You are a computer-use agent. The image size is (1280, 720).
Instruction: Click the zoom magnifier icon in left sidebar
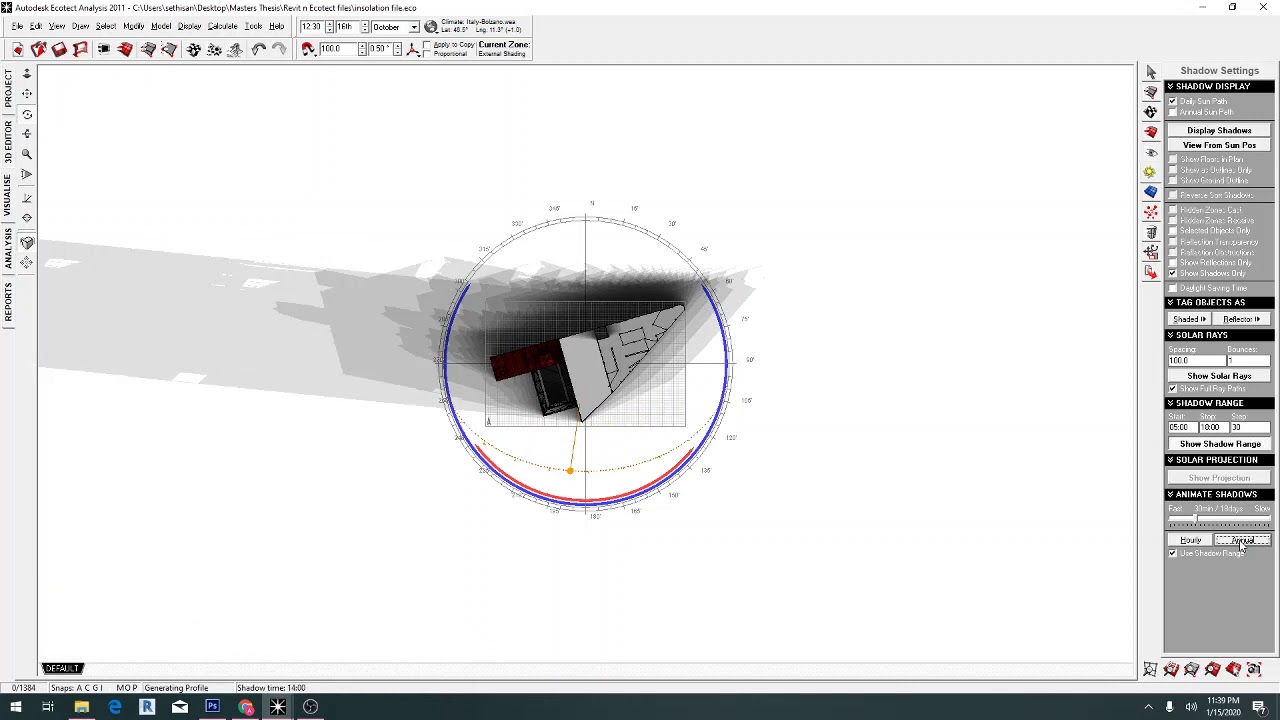27,154
